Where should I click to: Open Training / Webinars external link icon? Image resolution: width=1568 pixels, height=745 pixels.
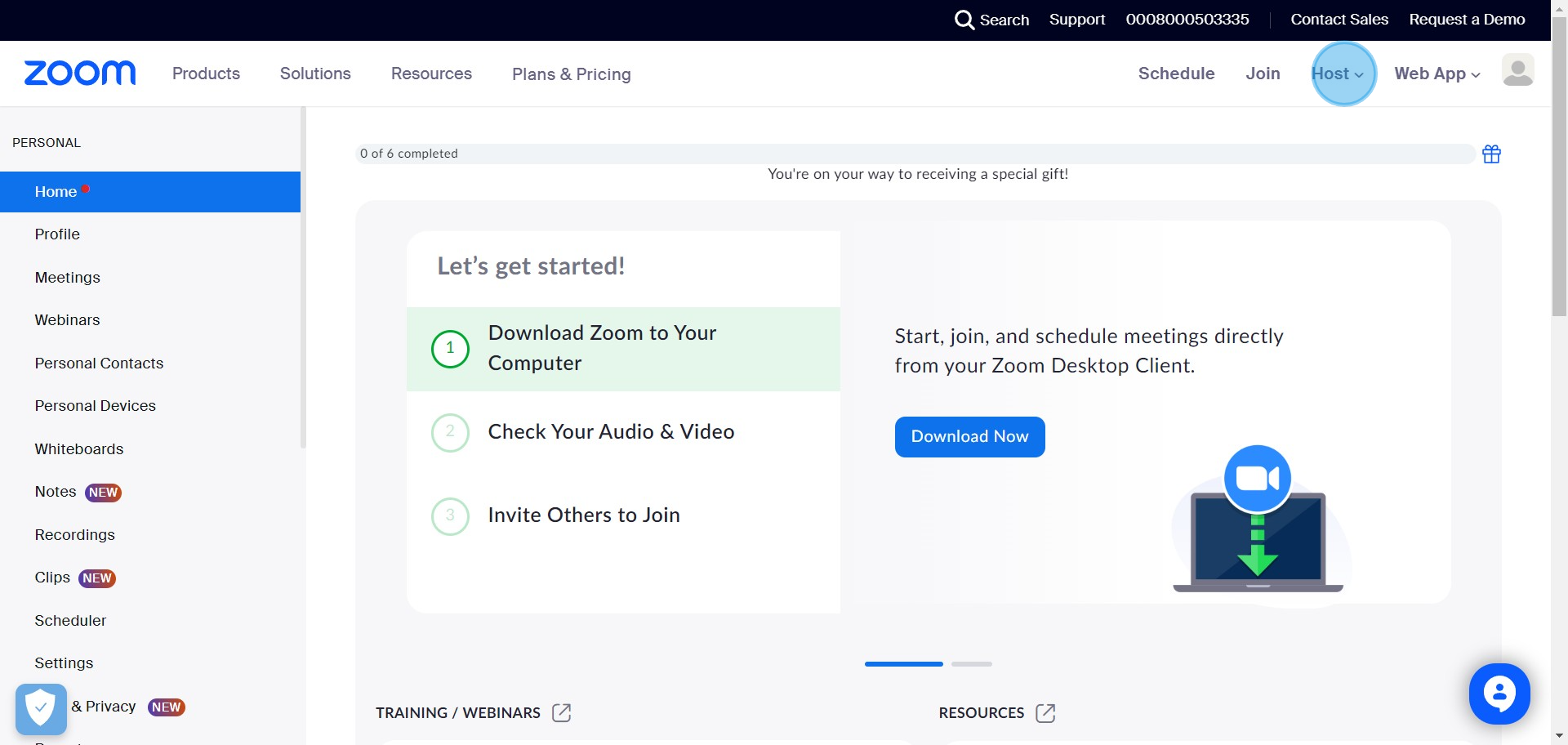[561, 713]
